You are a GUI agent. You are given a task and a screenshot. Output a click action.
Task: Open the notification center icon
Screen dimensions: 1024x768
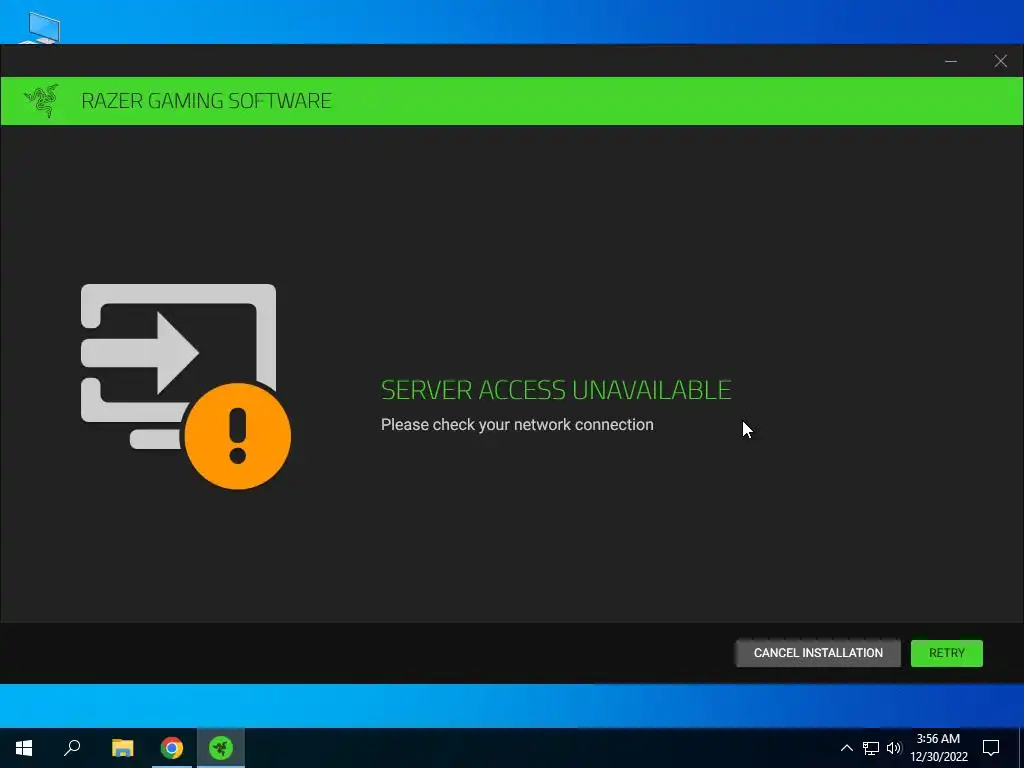coord(991,748)
